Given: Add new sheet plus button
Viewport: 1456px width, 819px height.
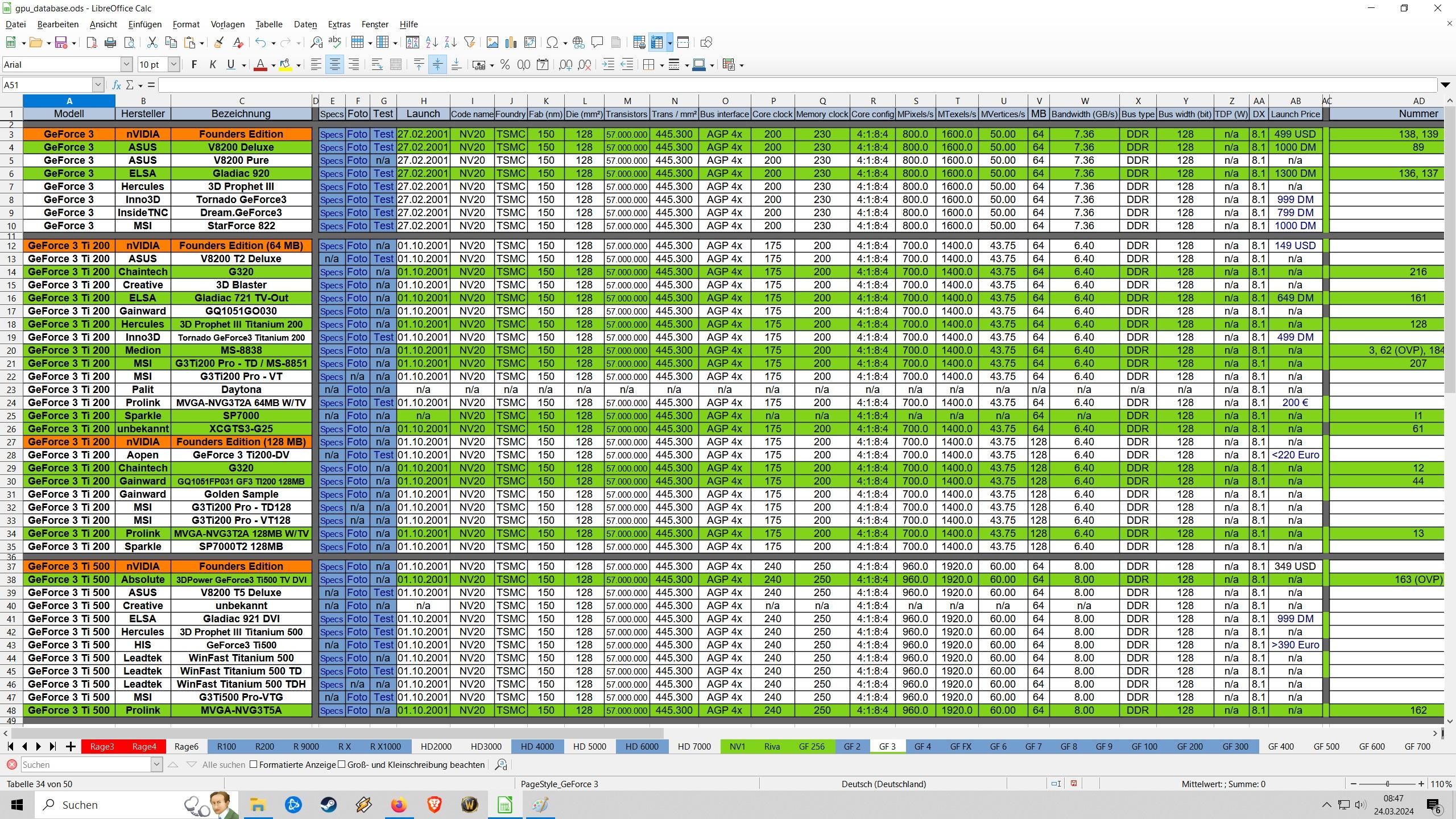Looking at the screenshot, I should tap(71, 747).
